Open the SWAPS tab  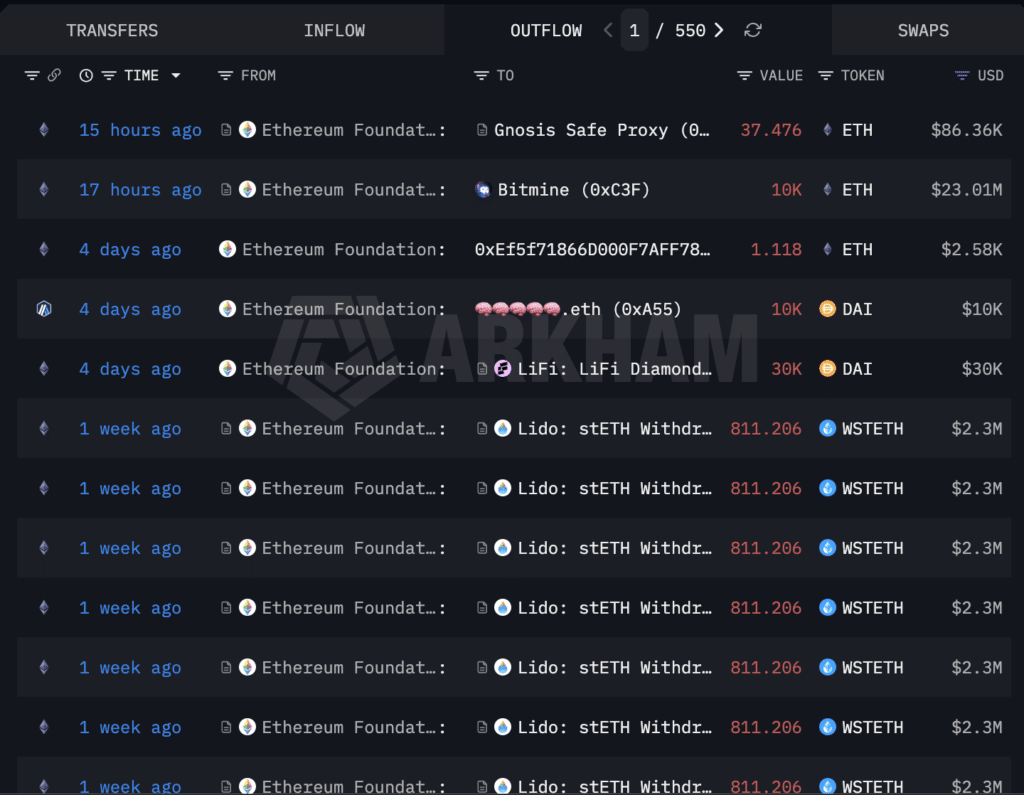pyautogui.click(x=923, y=31)
